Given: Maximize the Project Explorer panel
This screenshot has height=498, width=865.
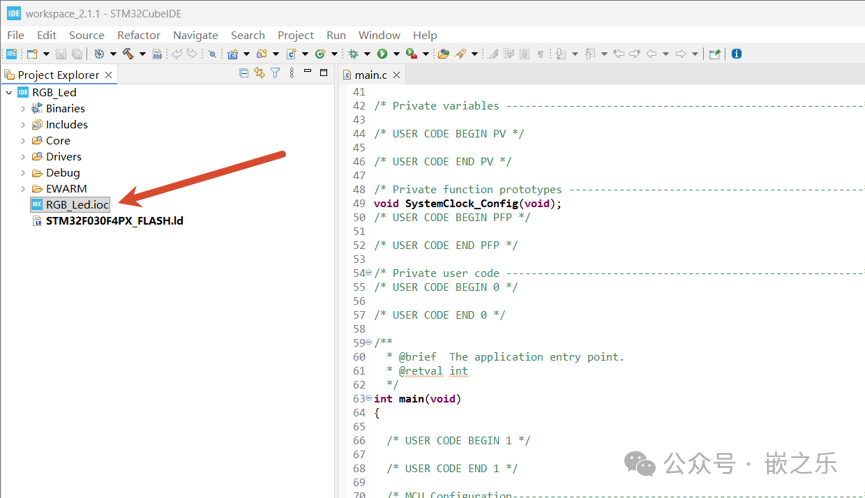Looking at the screenshot, I should tap(324, 72).
